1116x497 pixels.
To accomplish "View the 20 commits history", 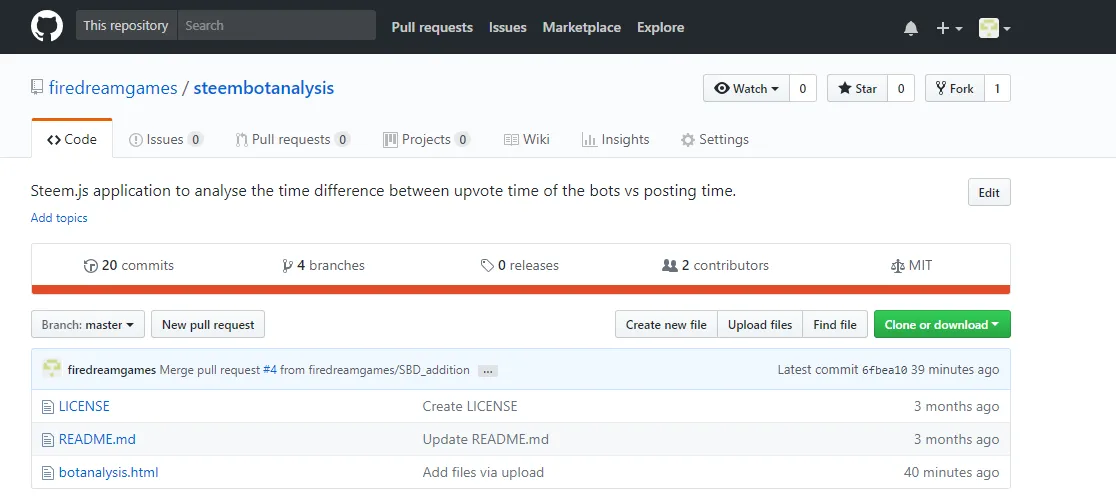I will tap(129, 266).
